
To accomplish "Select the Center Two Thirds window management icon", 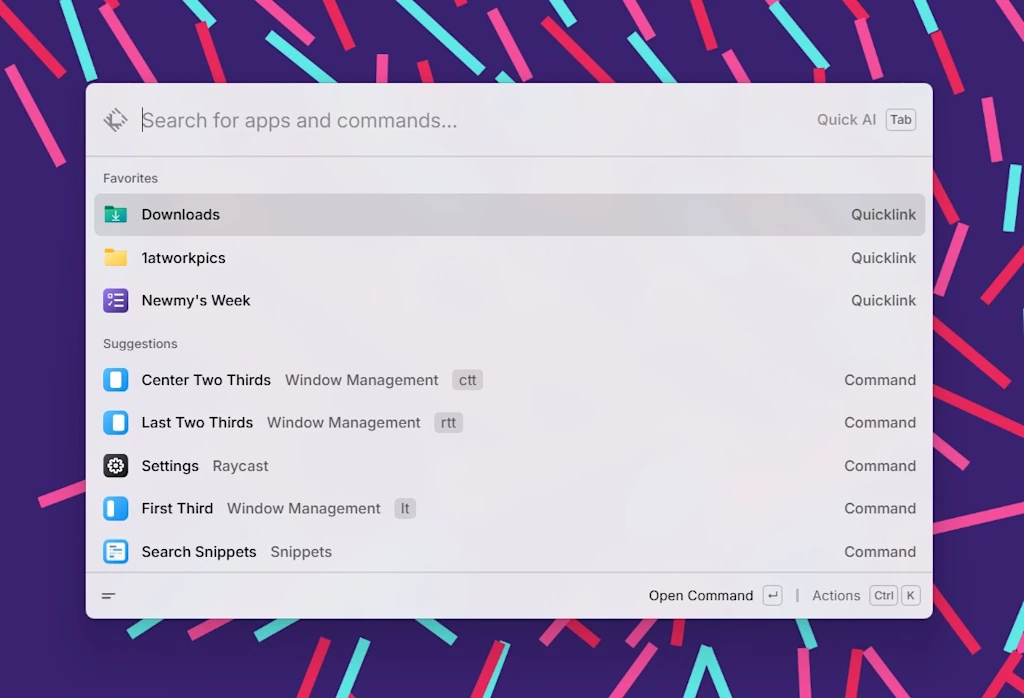I will point(115,380).
